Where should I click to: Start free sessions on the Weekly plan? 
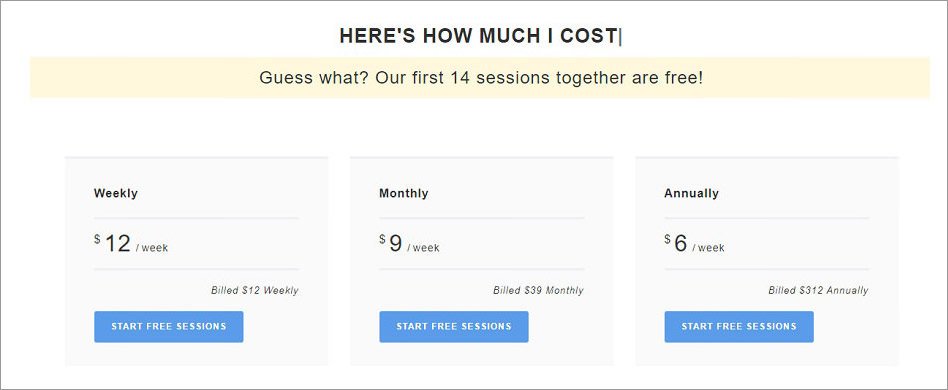click(169, 327)
